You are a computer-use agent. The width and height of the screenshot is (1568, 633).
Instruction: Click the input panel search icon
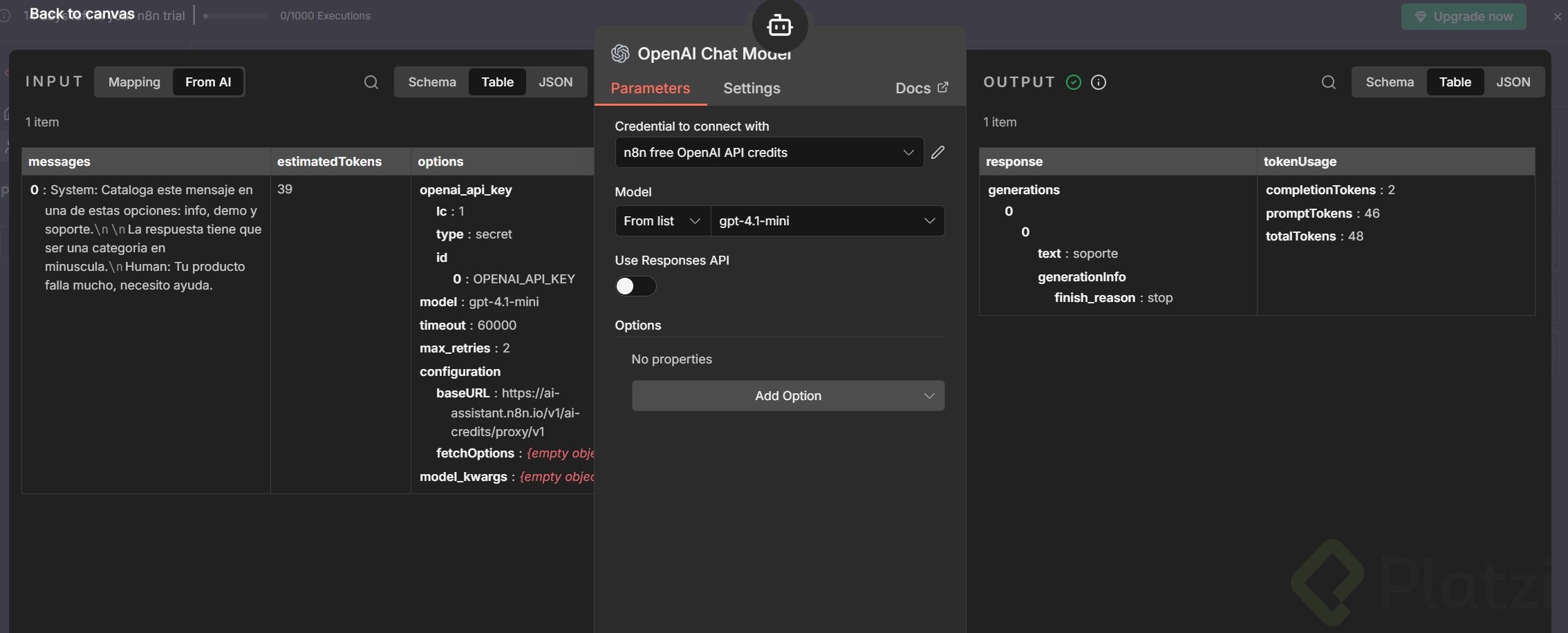[x=371, y=82]
